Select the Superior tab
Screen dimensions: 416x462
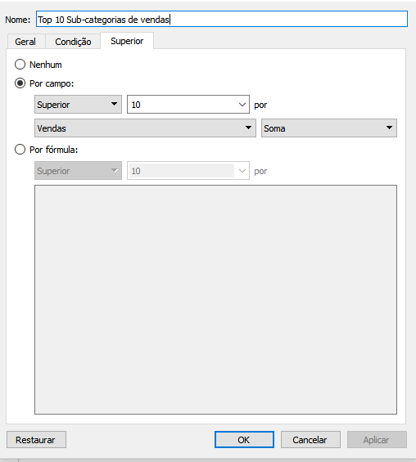click(127, 41)
